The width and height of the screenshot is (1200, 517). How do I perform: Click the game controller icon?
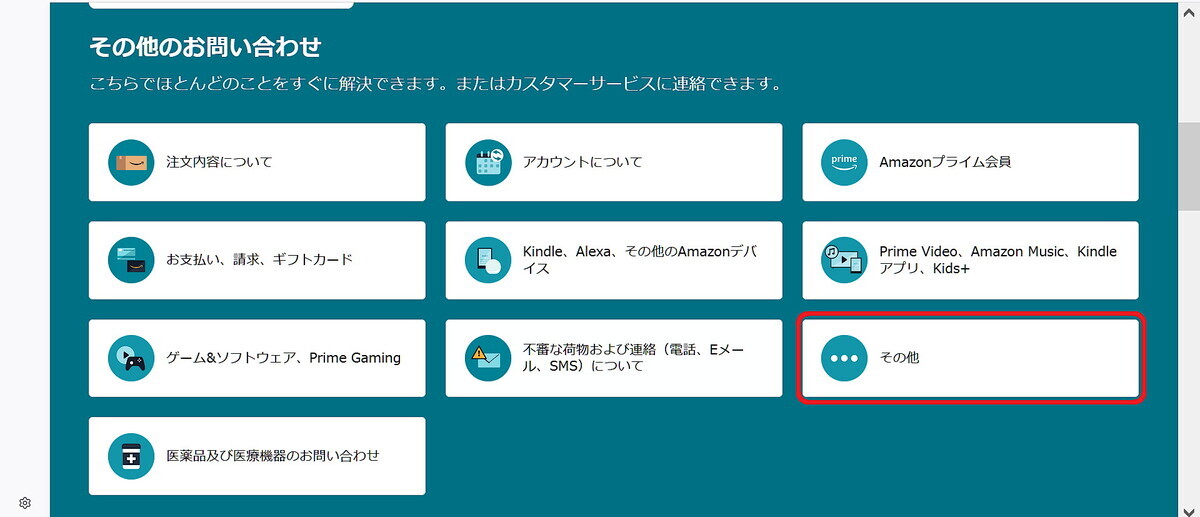tap(131, 358)
